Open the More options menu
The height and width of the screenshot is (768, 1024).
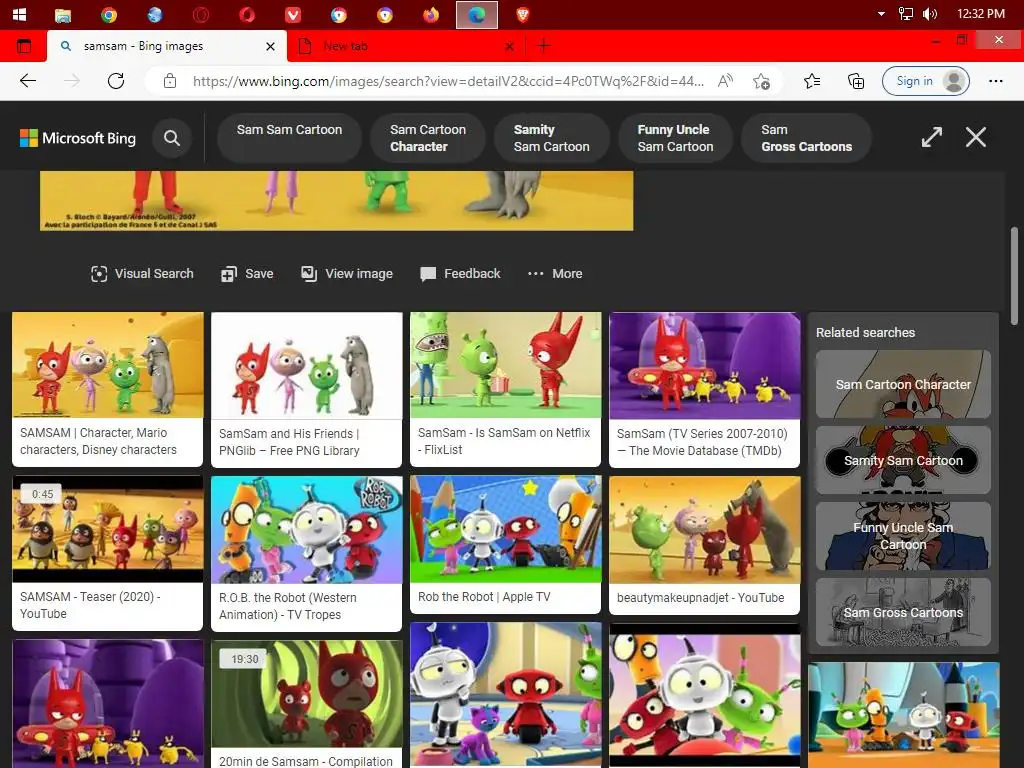coord(555,274)
